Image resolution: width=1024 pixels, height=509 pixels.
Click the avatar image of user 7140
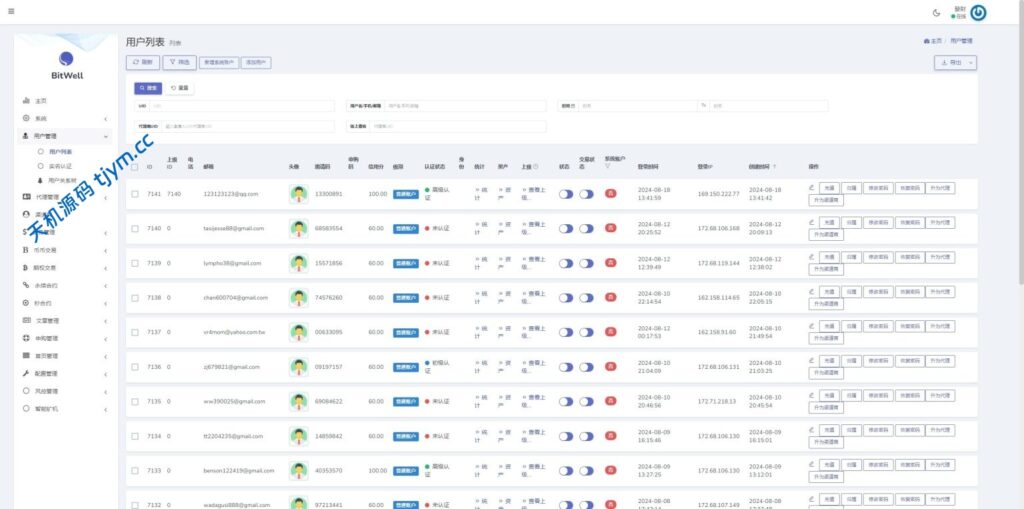(298, 229)
